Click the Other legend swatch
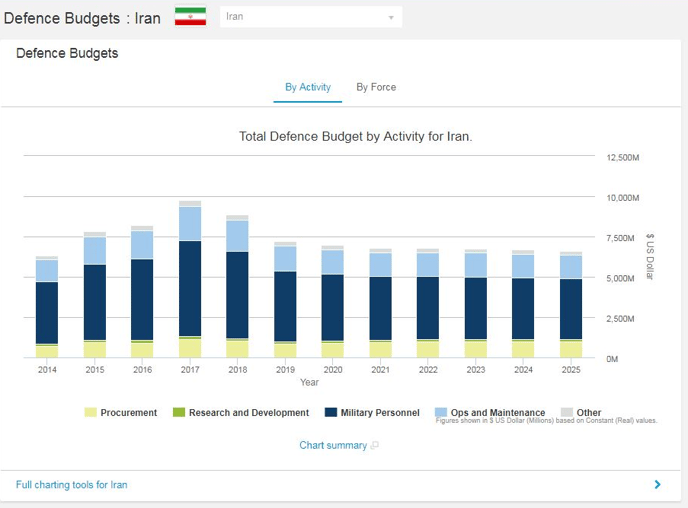Screen dimensions: 688x508 (566, 413)
